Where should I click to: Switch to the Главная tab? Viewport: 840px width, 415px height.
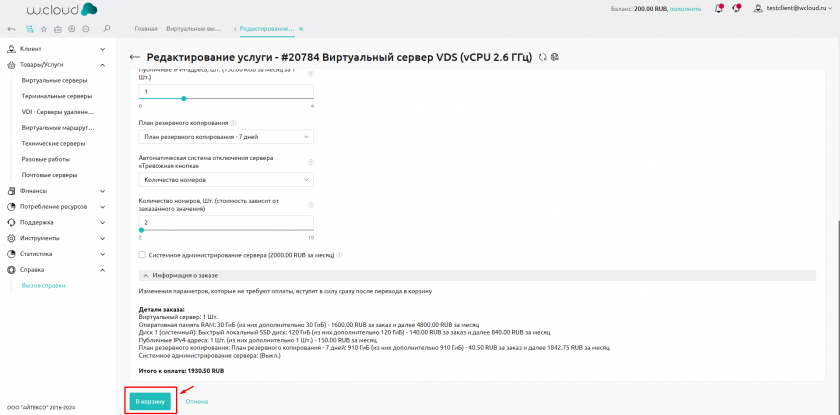pyautogui.click(x=146, y=29)
